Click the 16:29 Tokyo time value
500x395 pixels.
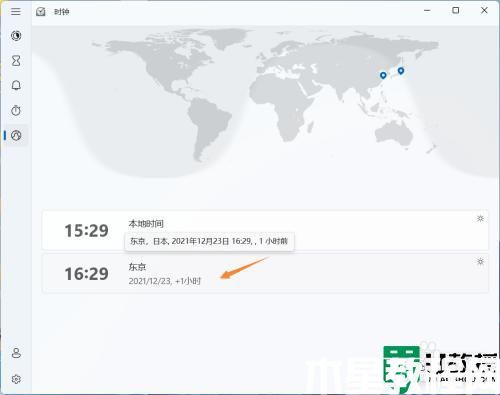86,274
